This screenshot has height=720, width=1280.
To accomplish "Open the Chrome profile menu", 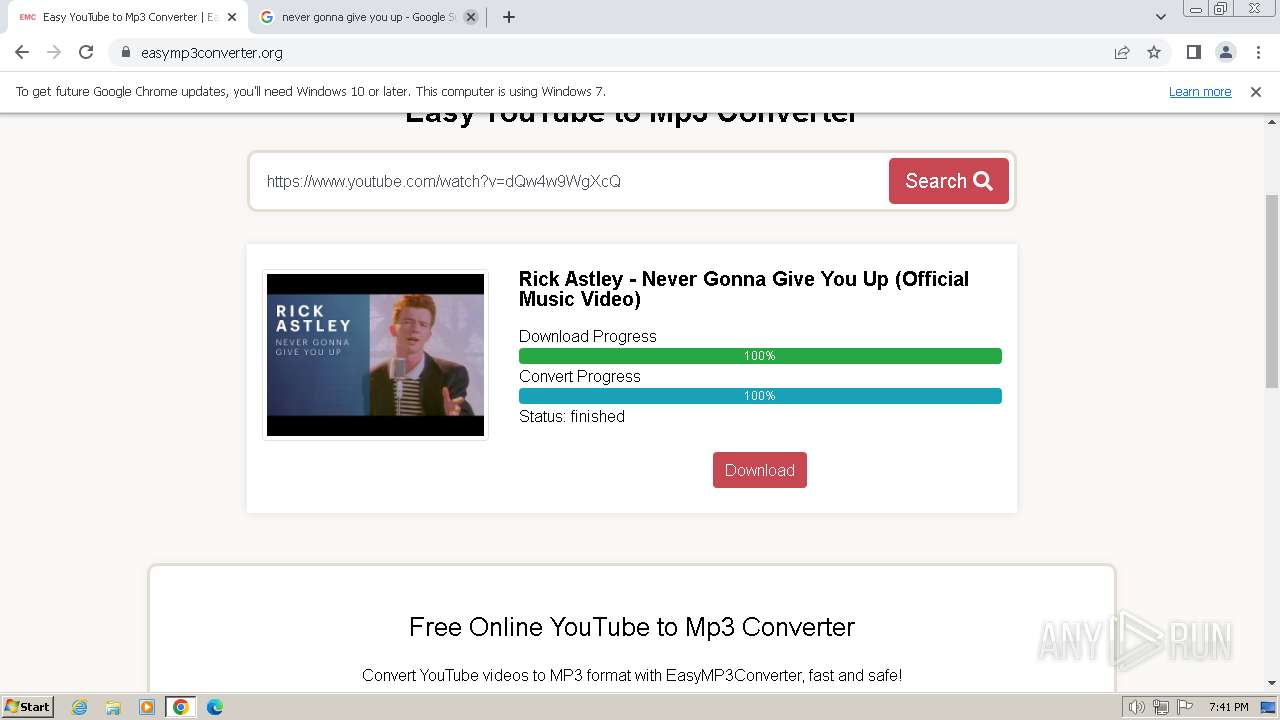I will click(x=1226, y=52).
